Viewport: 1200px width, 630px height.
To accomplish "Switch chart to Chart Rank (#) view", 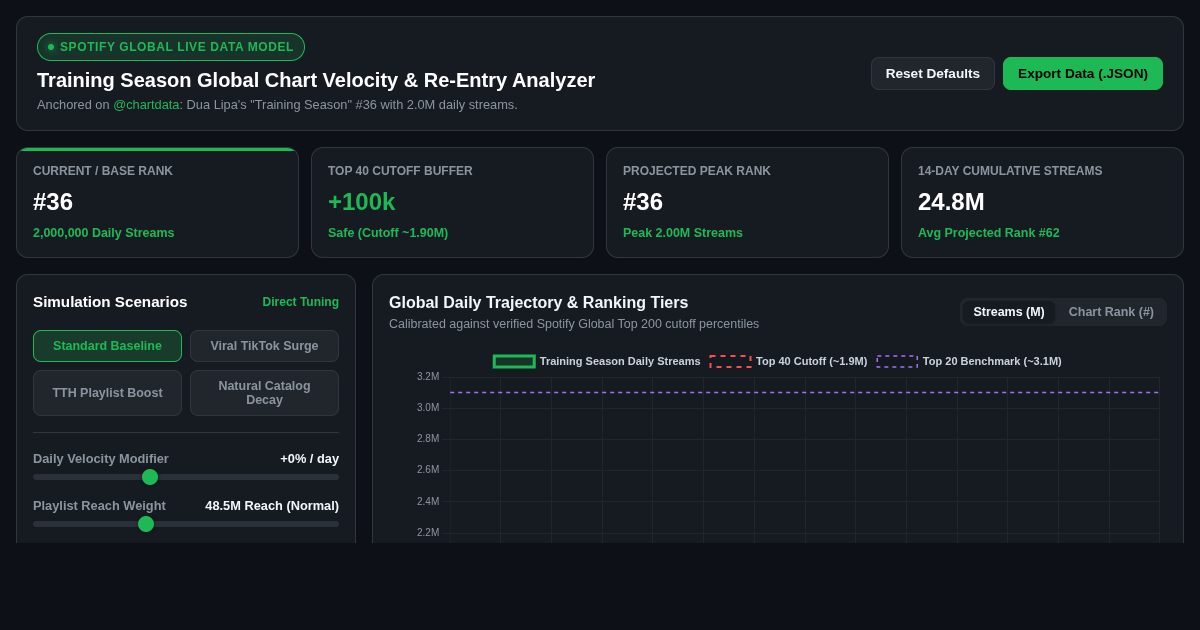I will [1111, 312].
